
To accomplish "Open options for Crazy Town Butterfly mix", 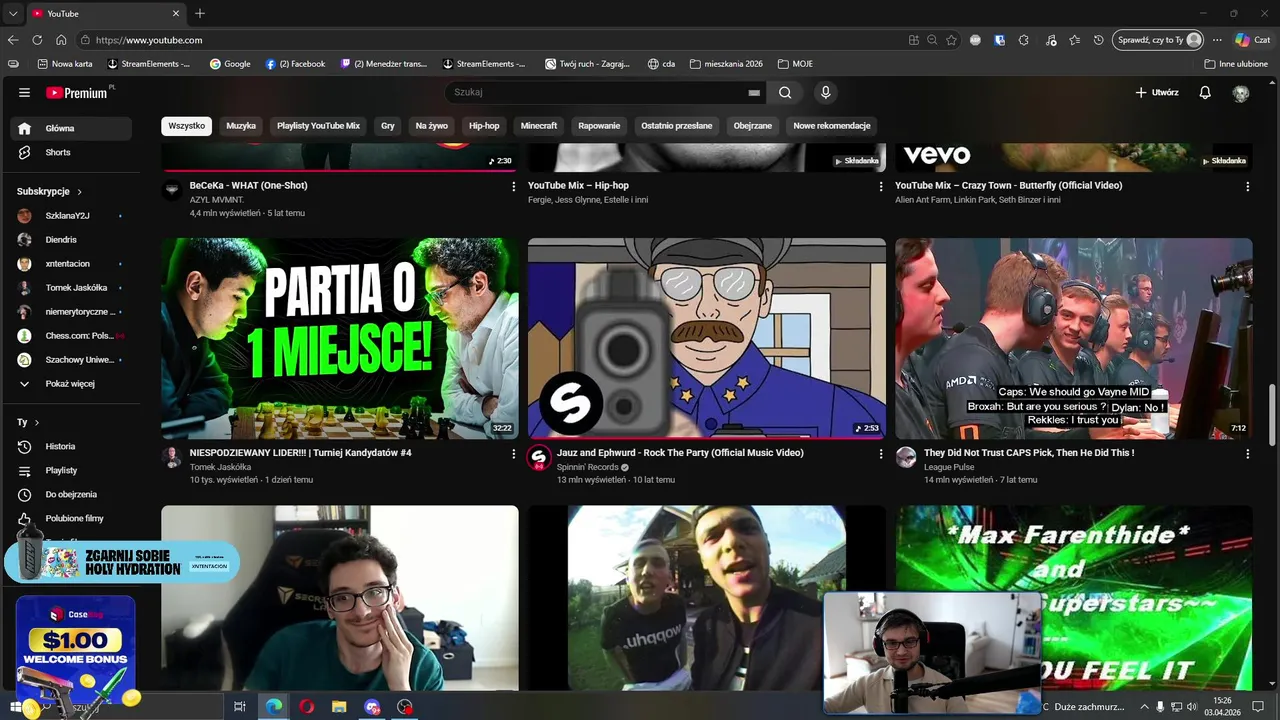I will coord(1247,187).
